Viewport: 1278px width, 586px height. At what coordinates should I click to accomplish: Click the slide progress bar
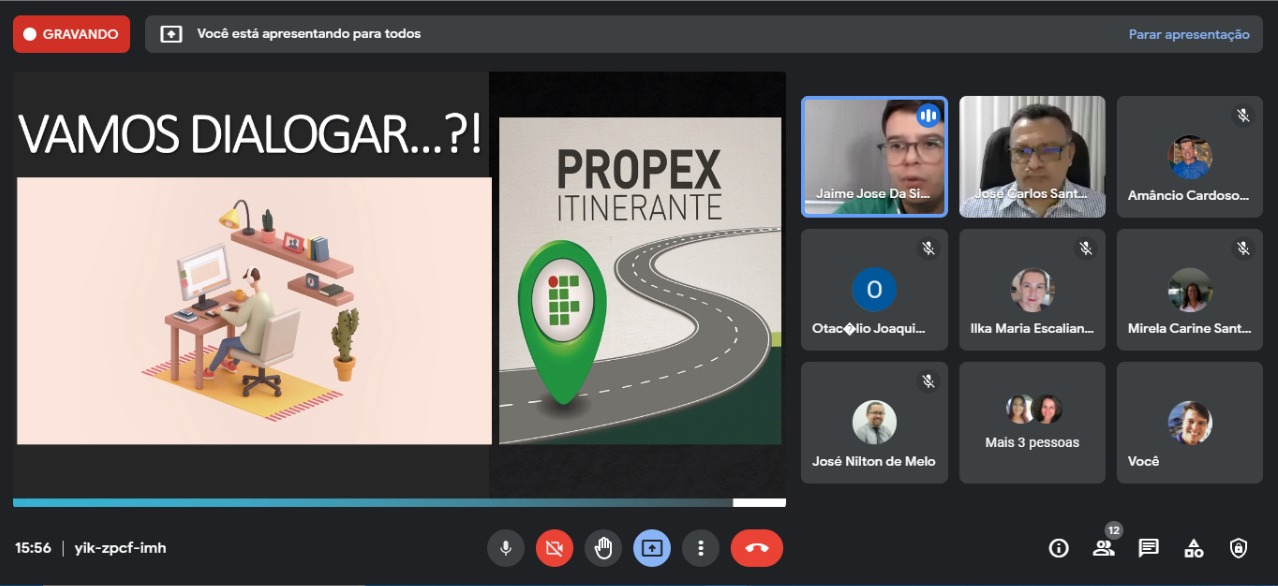tap(399, 502)
